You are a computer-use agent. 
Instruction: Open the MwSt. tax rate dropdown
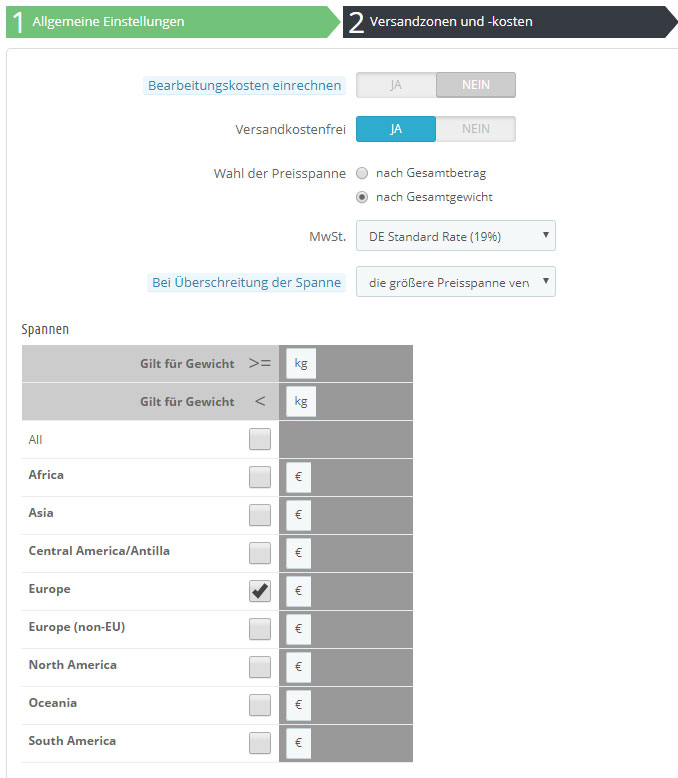pos(455,236)
